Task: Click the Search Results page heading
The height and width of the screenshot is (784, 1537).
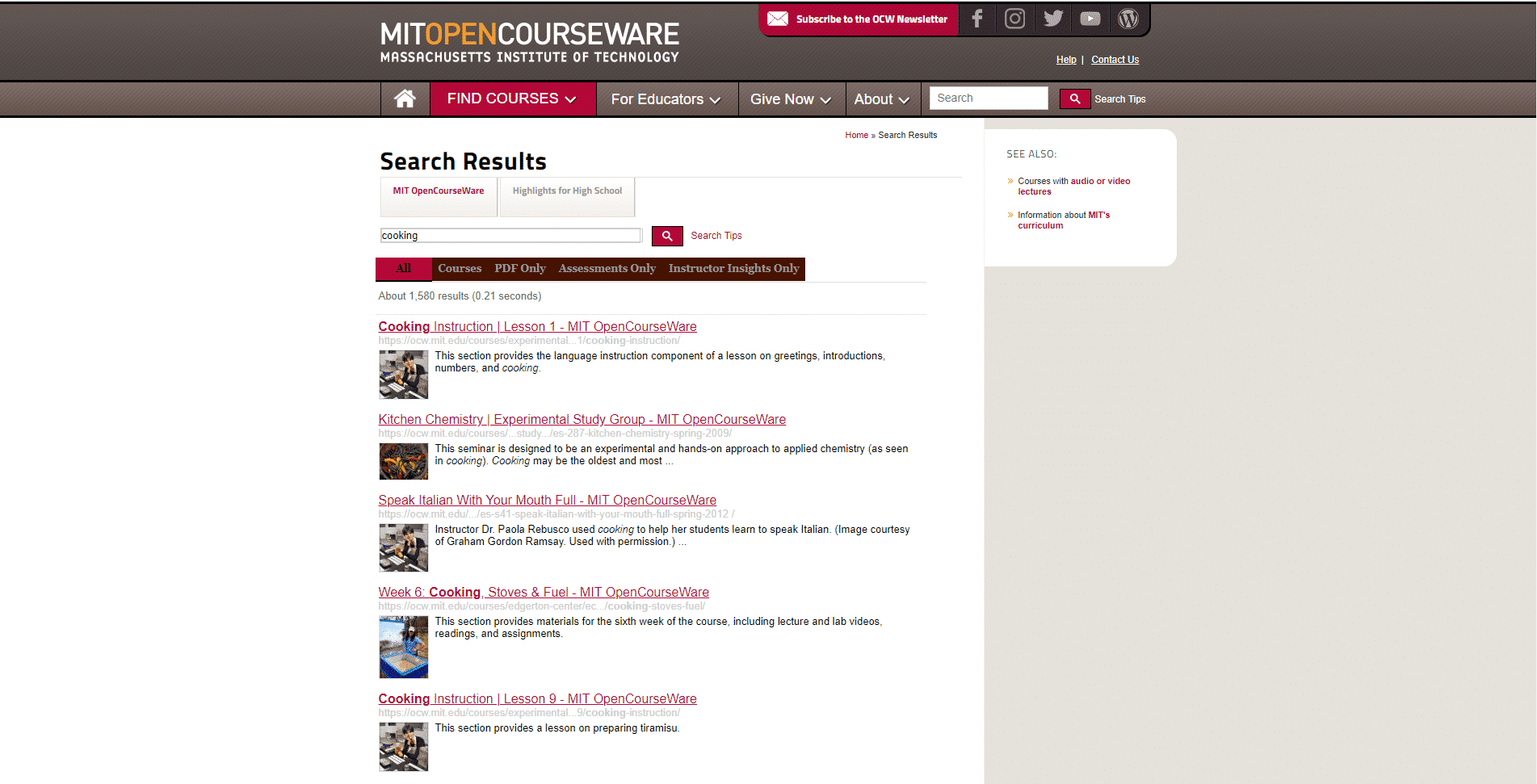Action: 463,161
